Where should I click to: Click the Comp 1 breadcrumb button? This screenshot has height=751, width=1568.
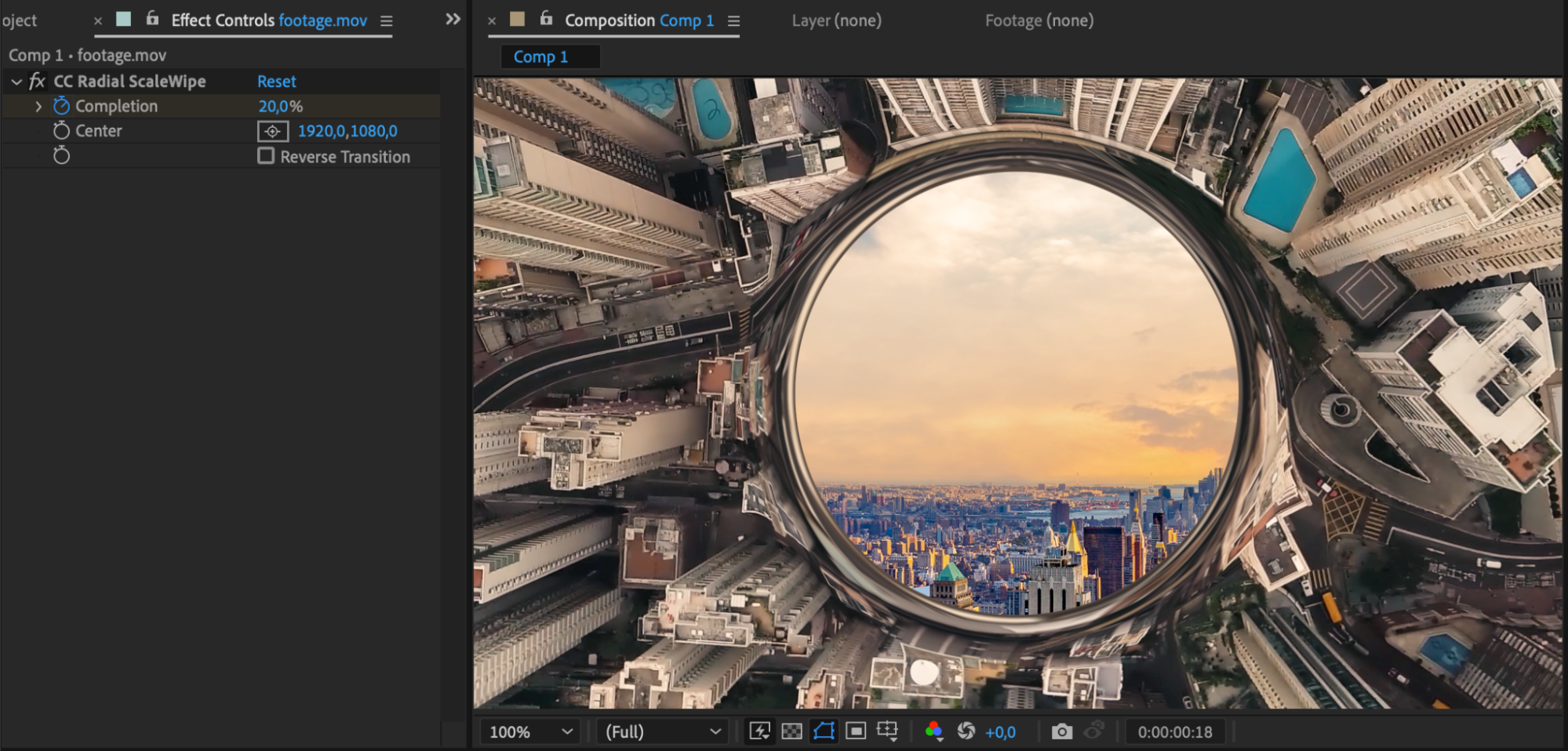click(x=540, y=56)
